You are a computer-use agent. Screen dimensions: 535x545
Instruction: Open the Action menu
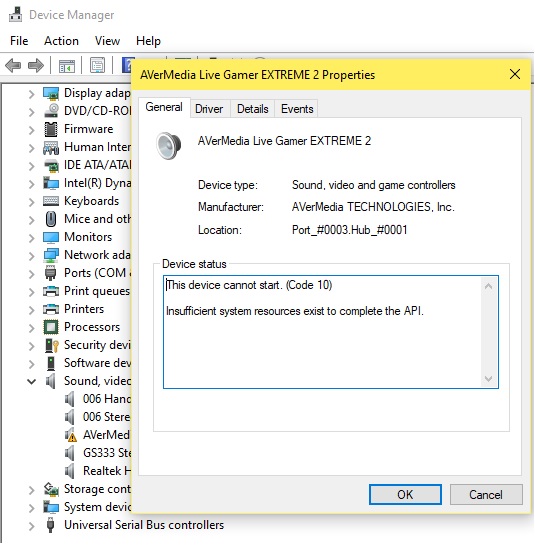[61, 41]
